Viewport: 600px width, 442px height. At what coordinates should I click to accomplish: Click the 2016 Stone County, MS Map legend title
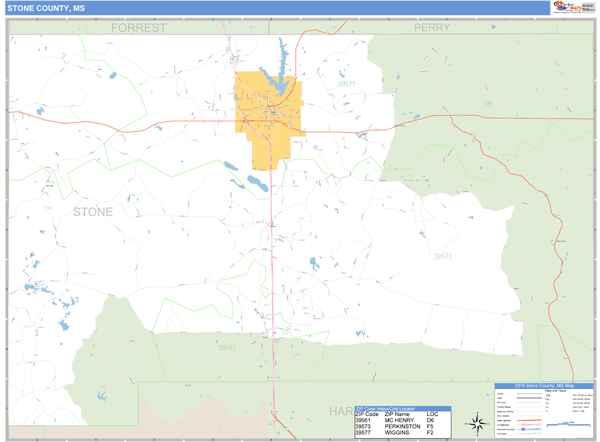point(544,385)
